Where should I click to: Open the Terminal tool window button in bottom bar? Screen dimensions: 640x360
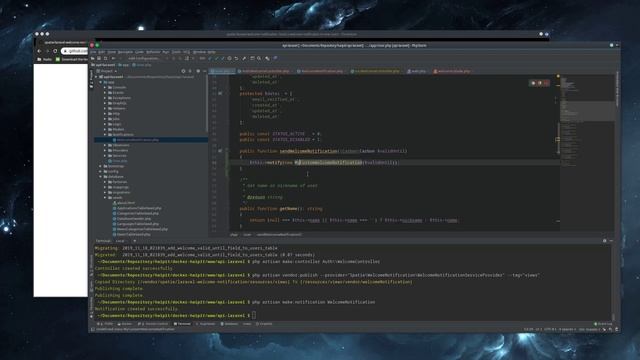[182, 324]
